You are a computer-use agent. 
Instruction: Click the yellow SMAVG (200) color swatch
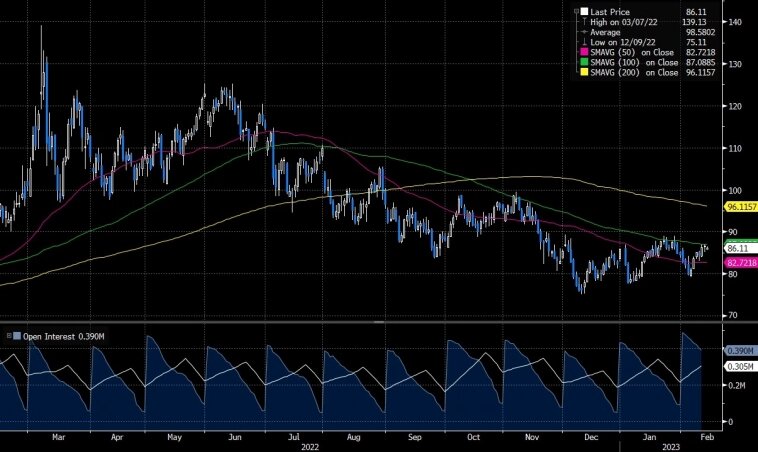tap(584, 73)
